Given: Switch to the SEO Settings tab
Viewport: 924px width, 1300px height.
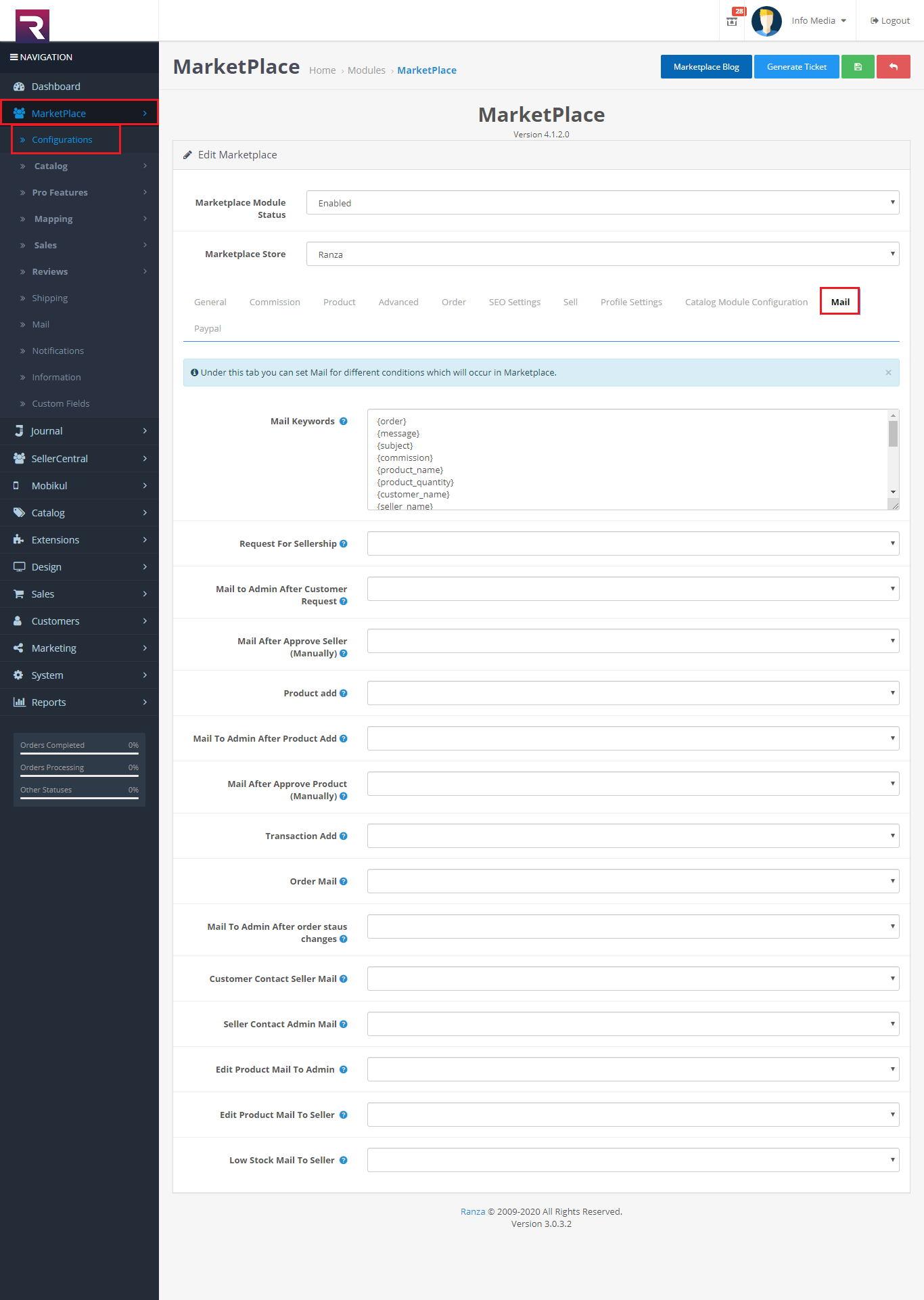Looking at the screenshot, I should pos(515,302).
